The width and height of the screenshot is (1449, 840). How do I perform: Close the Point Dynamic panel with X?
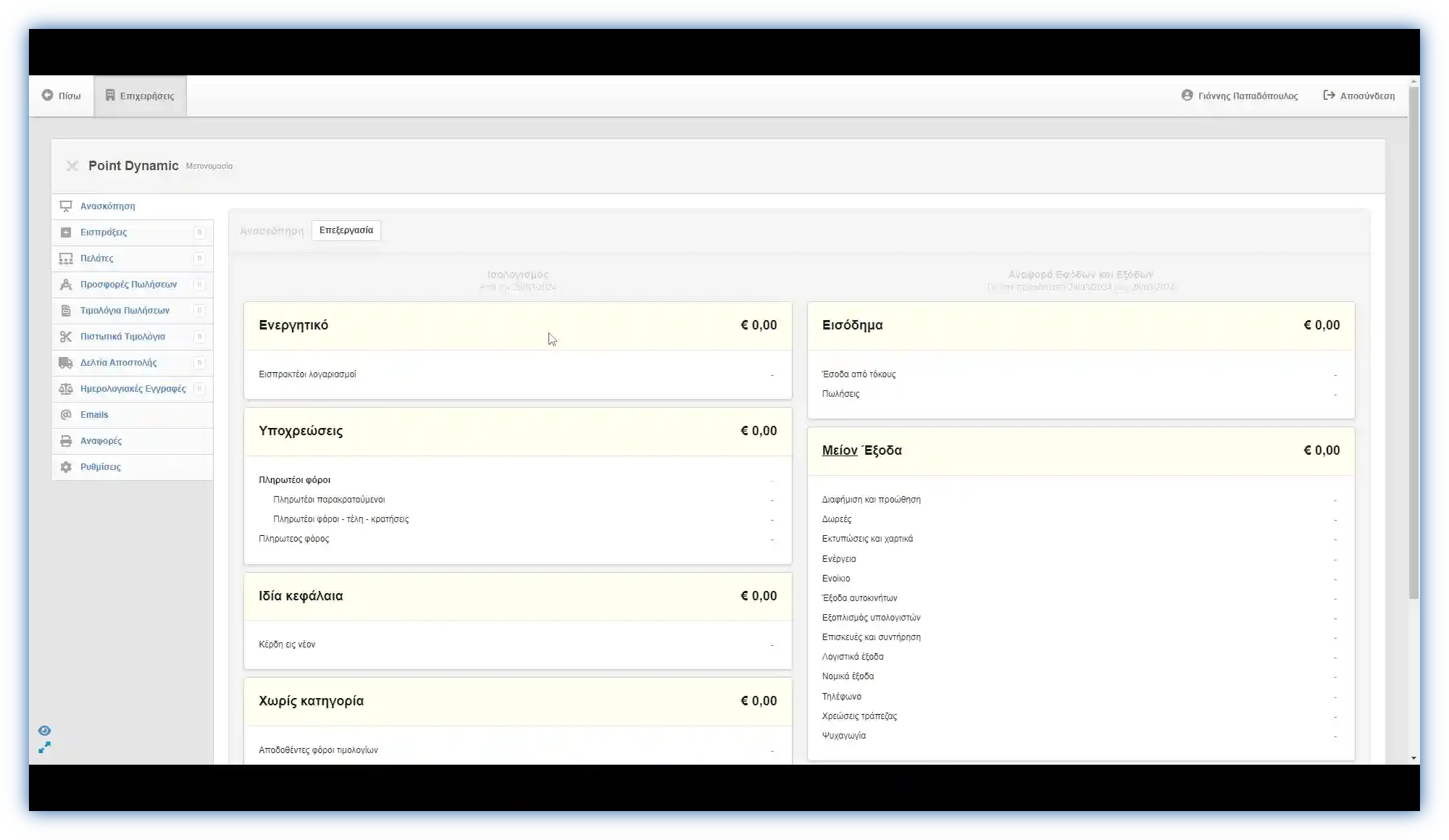[x=72, y=166]
